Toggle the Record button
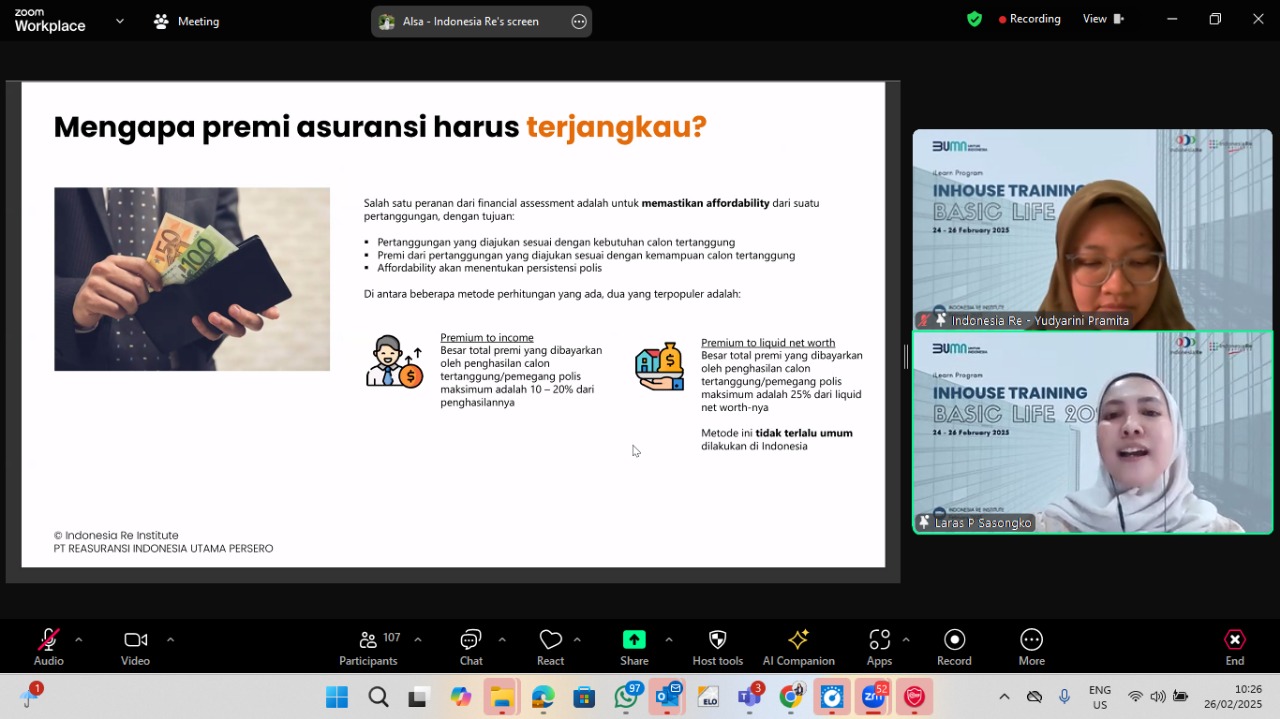The width and height of the screenshot is (1280, 719). (x=954, y=647)
